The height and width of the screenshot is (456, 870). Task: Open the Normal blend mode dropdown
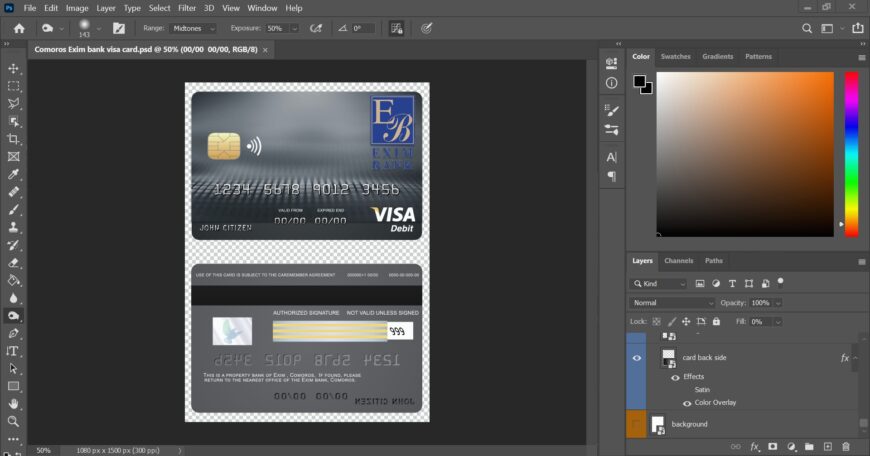point(674,303)
